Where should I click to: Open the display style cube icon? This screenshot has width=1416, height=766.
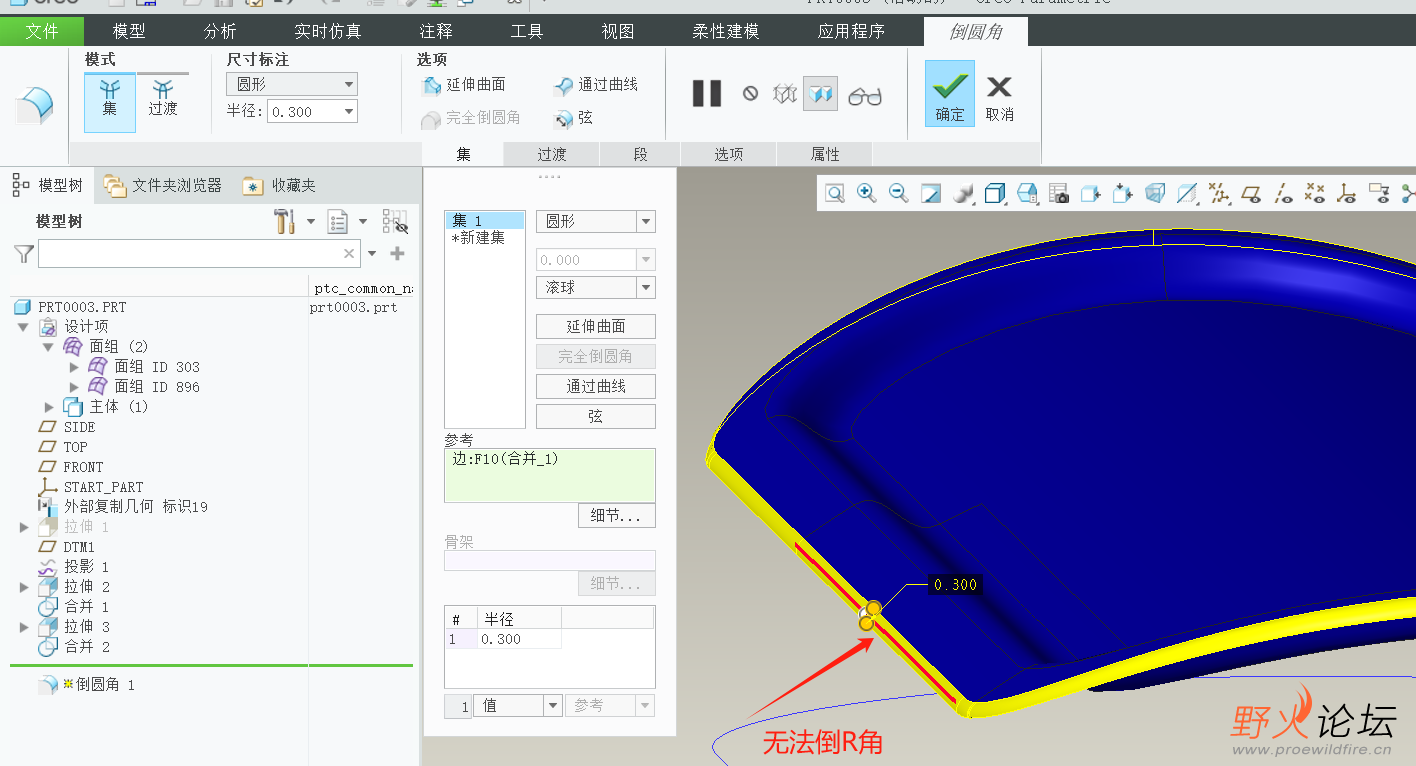pos(995,194)
